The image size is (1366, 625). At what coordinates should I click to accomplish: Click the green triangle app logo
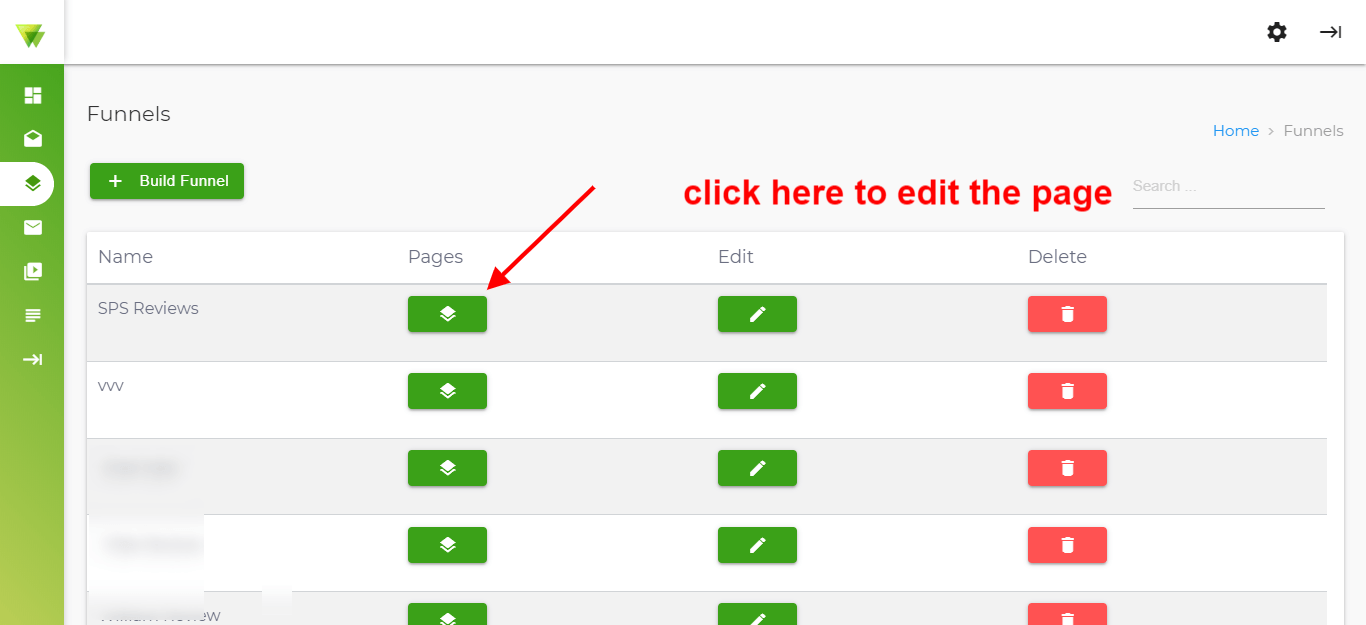pyautogui.click(x=31, y=36)
